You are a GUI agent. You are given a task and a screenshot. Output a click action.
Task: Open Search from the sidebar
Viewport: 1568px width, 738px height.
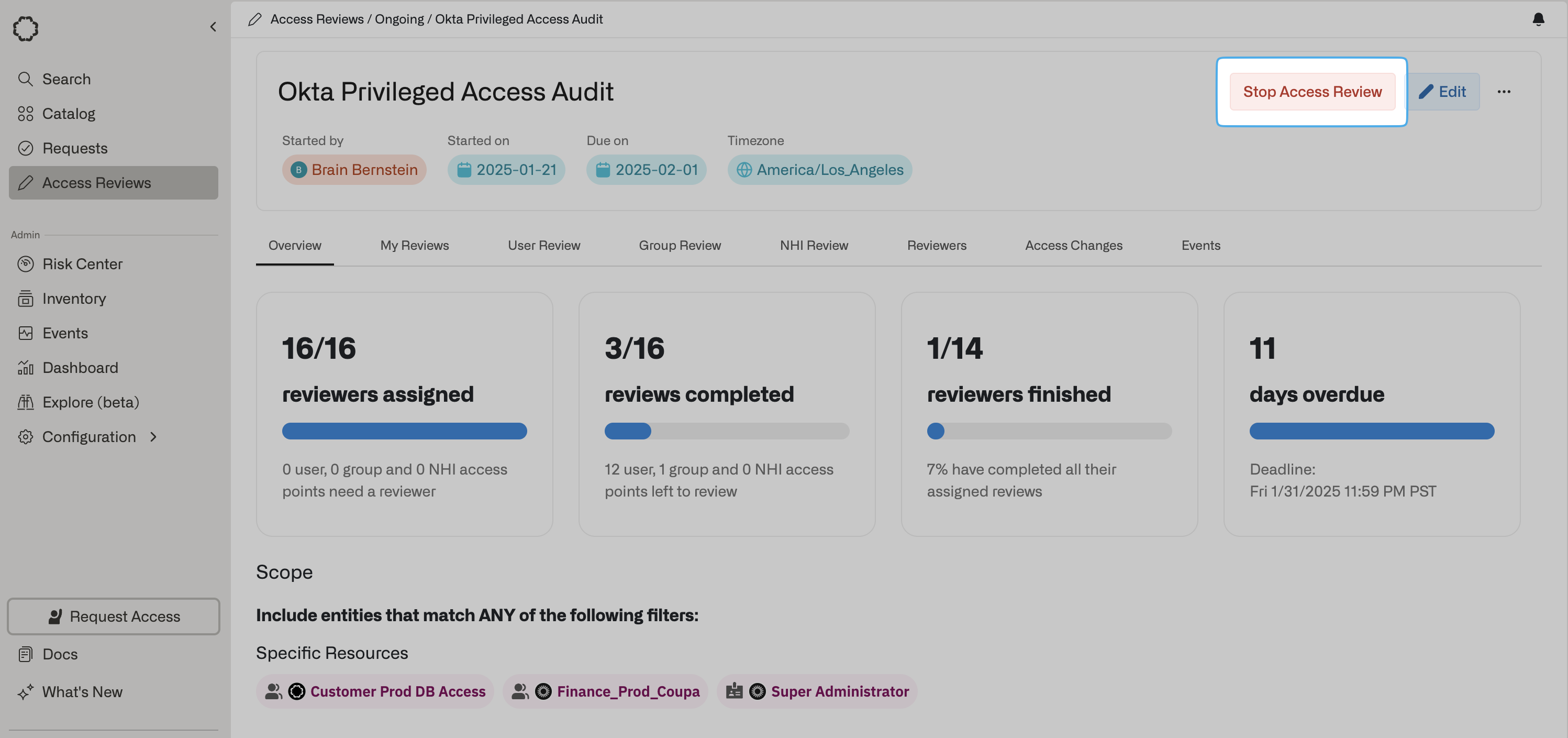click(66, 79)
